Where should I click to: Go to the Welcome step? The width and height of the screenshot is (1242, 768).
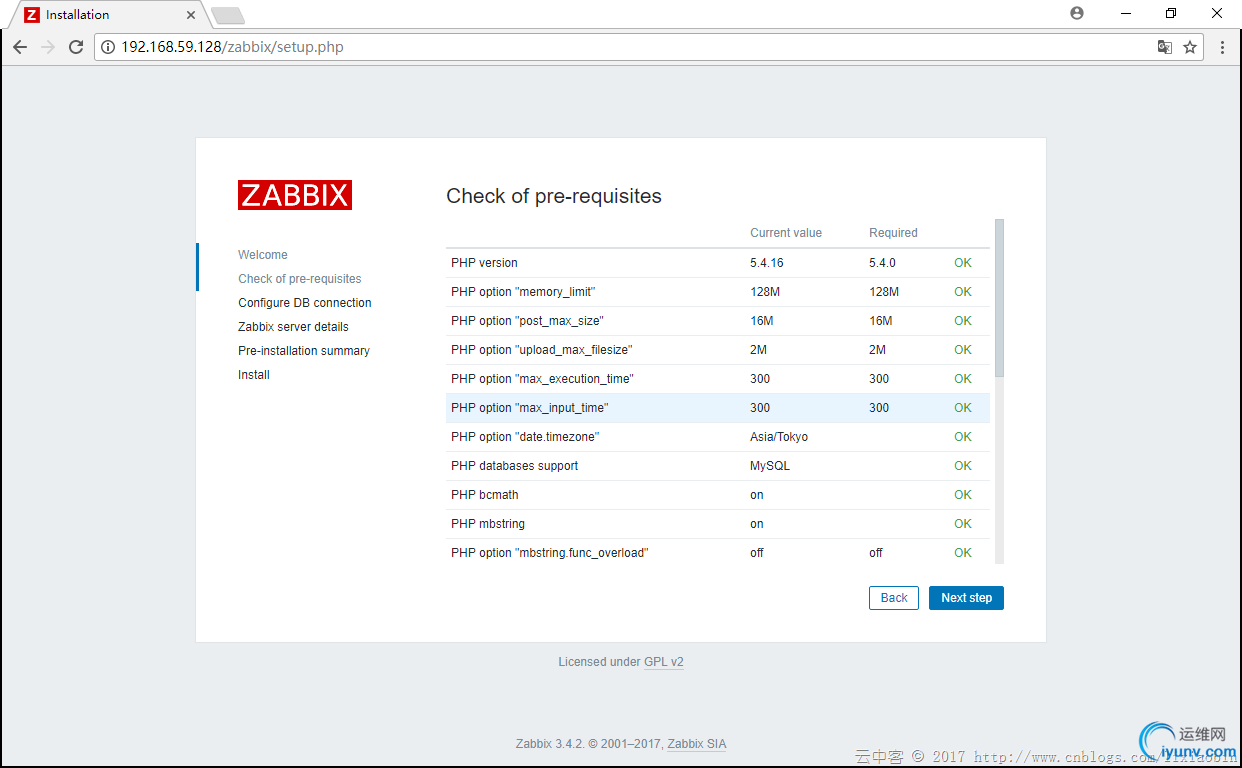point(263,255)
